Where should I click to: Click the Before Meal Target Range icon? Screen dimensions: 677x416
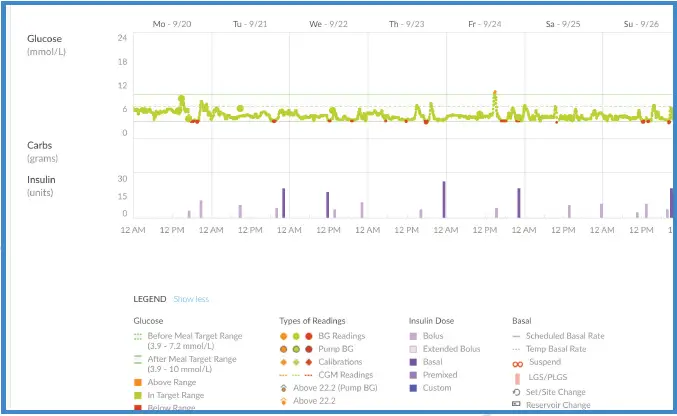[138, 336]
